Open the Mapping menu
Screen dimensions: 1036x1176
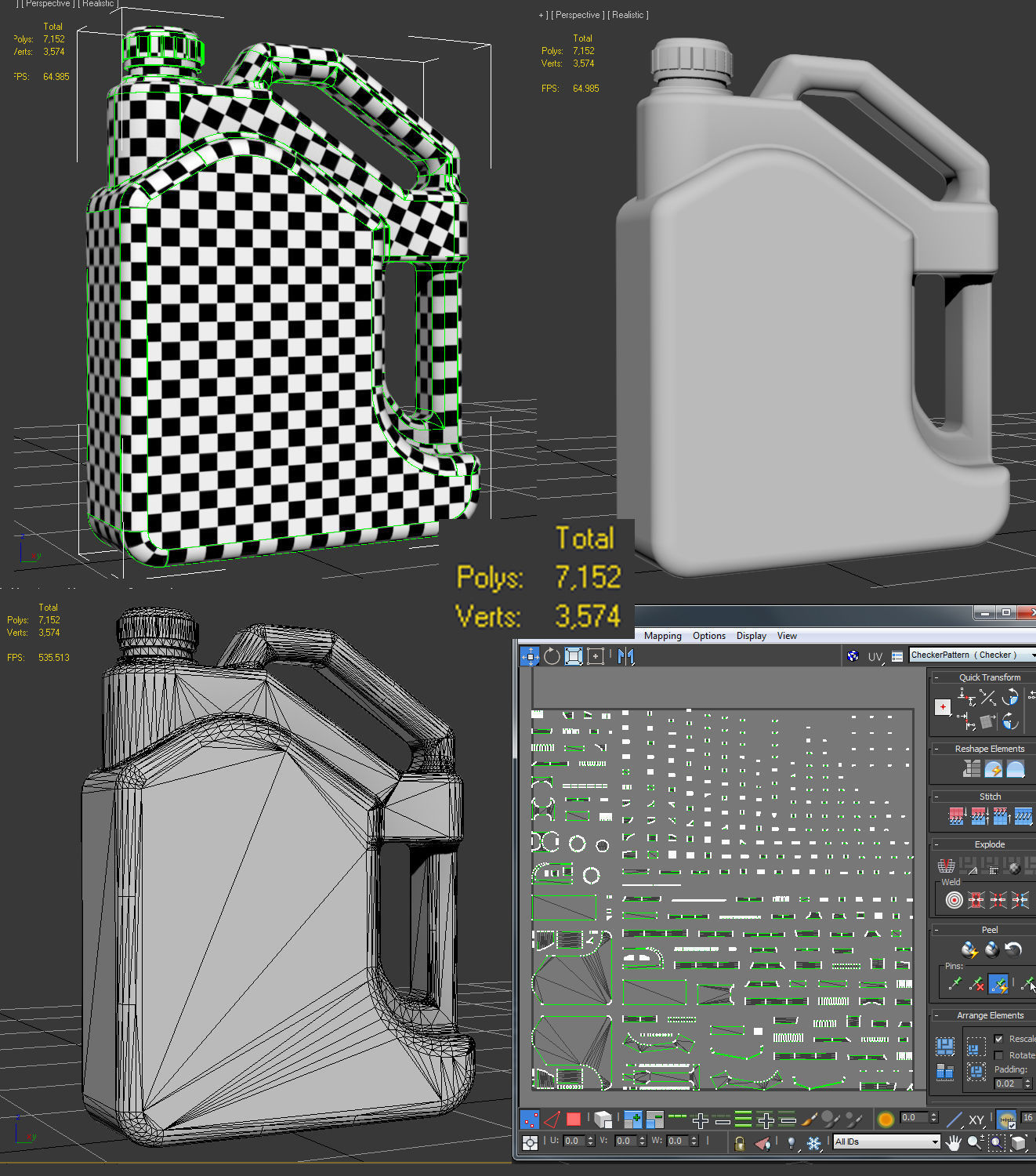click(662, 636)
